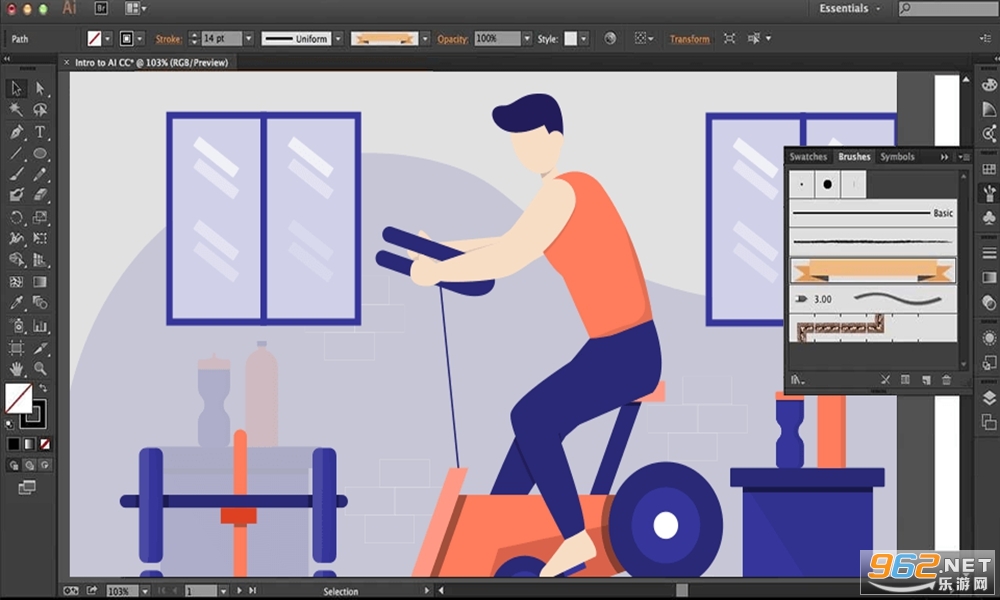Switch to the Brushes tab
This screenshot has width=1000, height=600.
[x=854, y=157]
